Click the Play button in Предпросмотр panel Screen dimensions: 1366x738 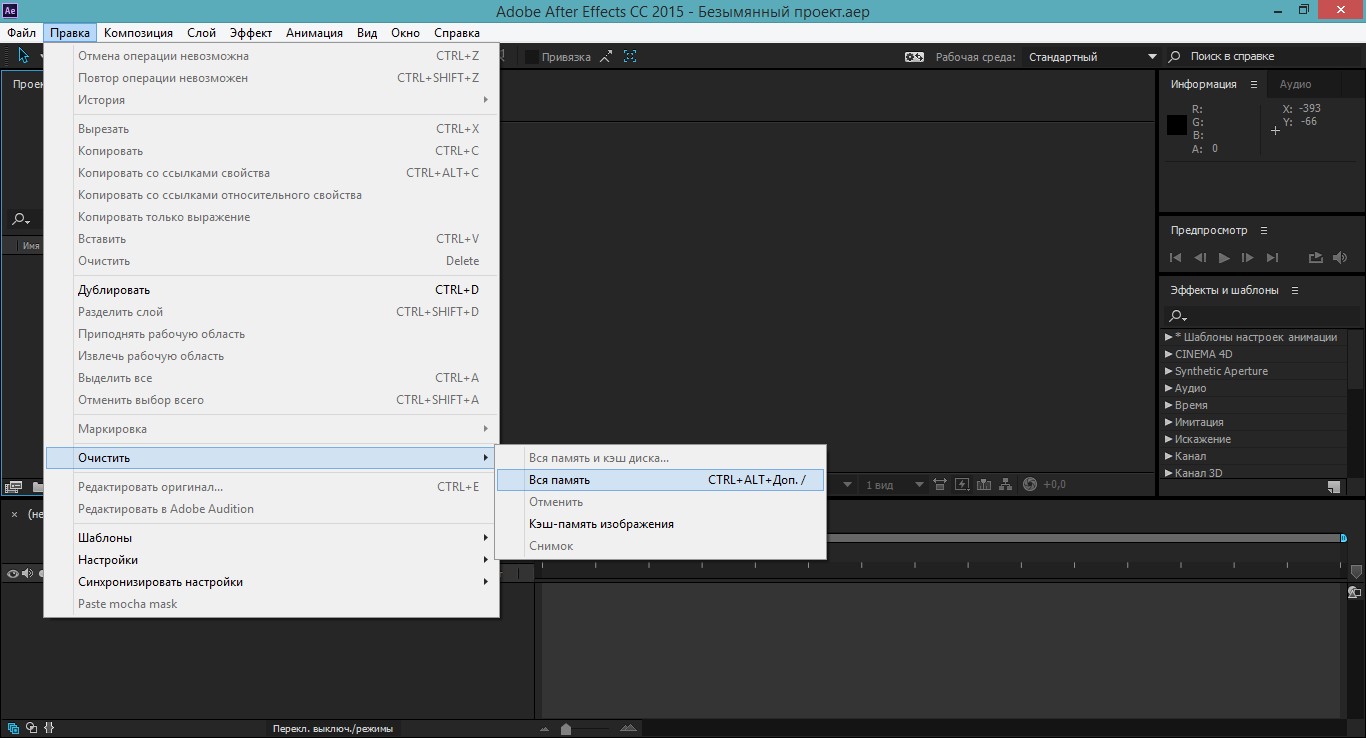coord(1224,258)
